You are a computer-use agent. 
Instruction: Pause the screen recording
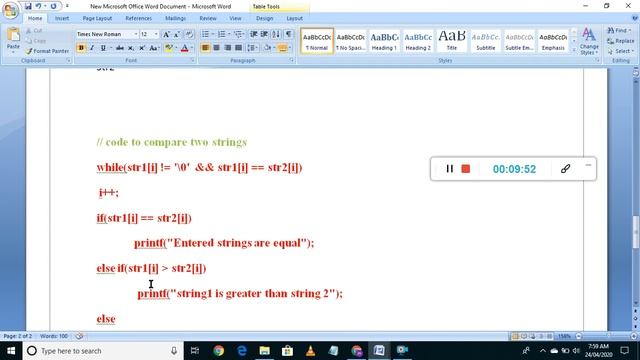(x=449, y=169)
